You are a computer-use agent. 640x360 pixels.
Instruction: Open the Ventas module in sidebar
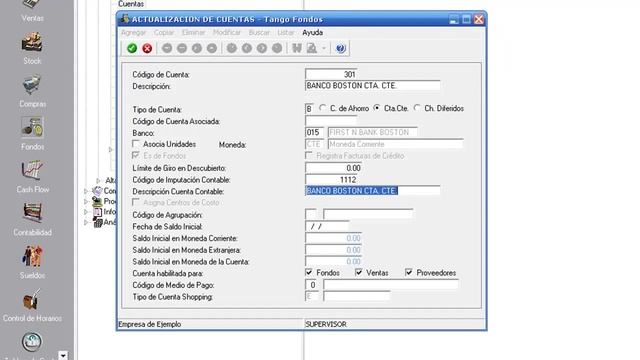pyautogui.click(x=32, y=10)
